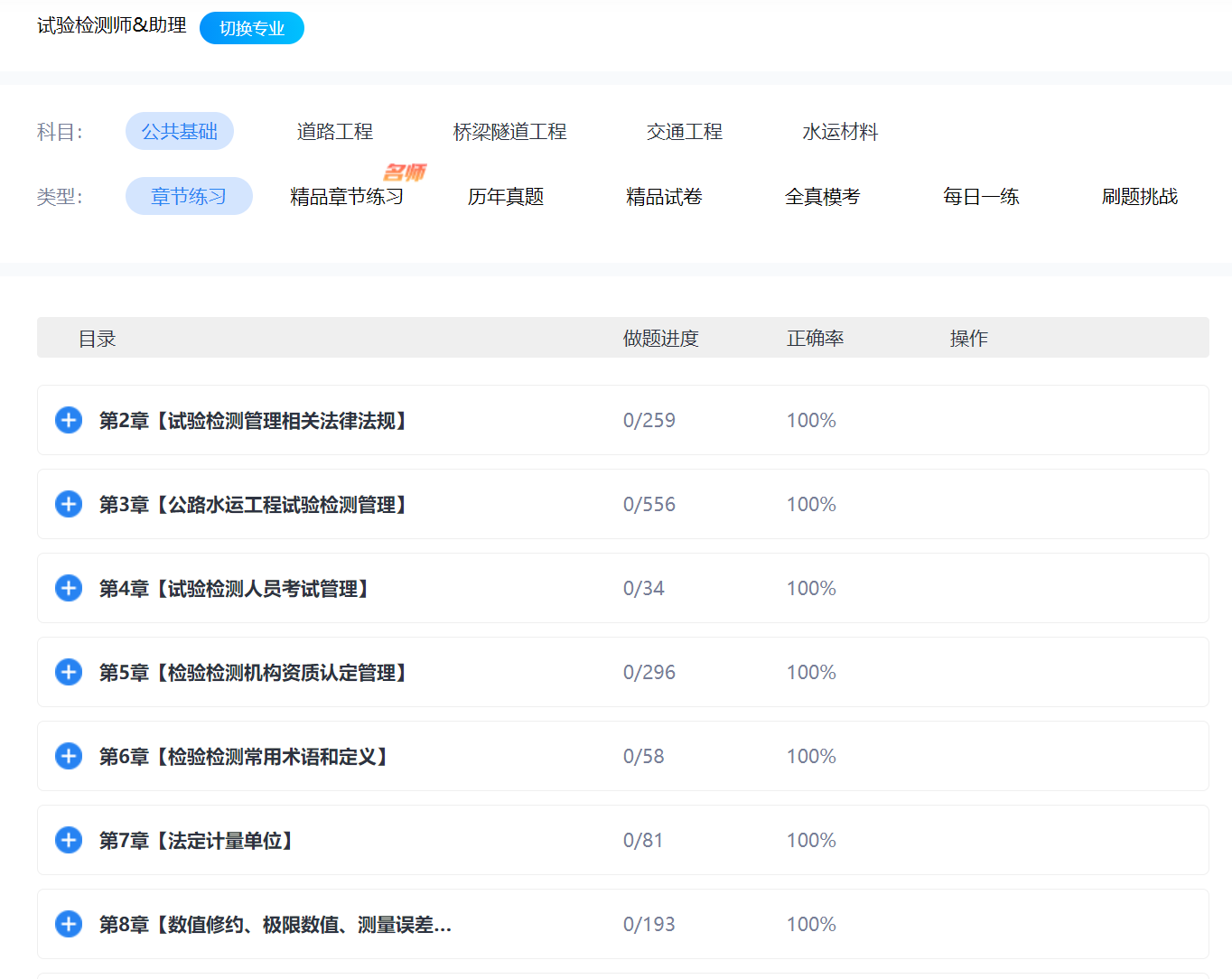1232x979 pixels.
Task: Expand chapter 4 试验检测人员考试管理 plus icon
Action: 69,588
